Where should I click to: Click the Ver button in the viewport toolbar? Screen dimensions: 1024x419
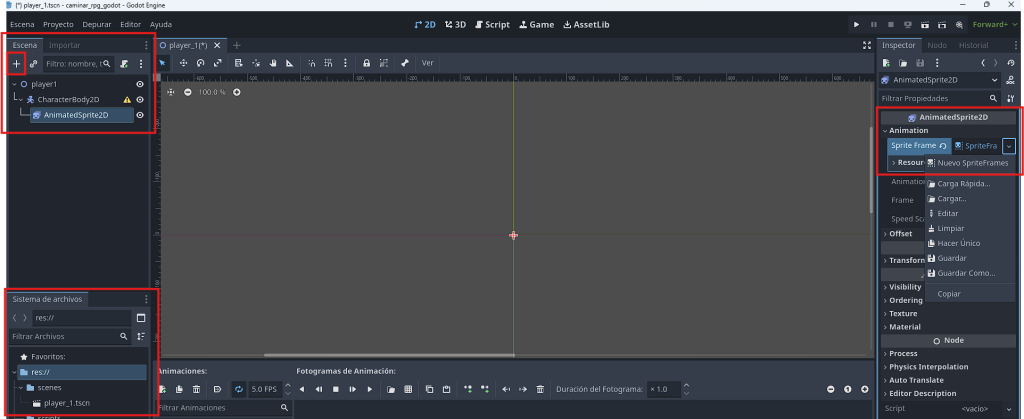tap(427, 63)
